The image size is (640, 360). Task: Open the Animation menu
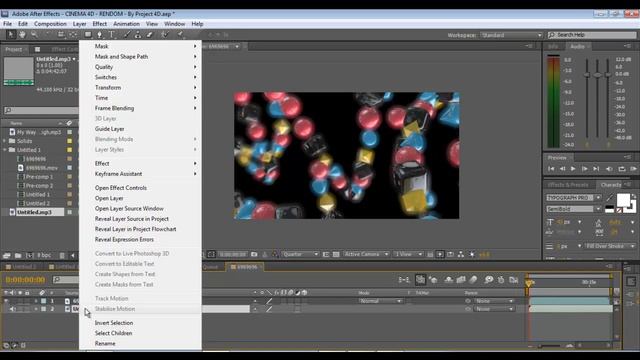[x=126, y=24]
